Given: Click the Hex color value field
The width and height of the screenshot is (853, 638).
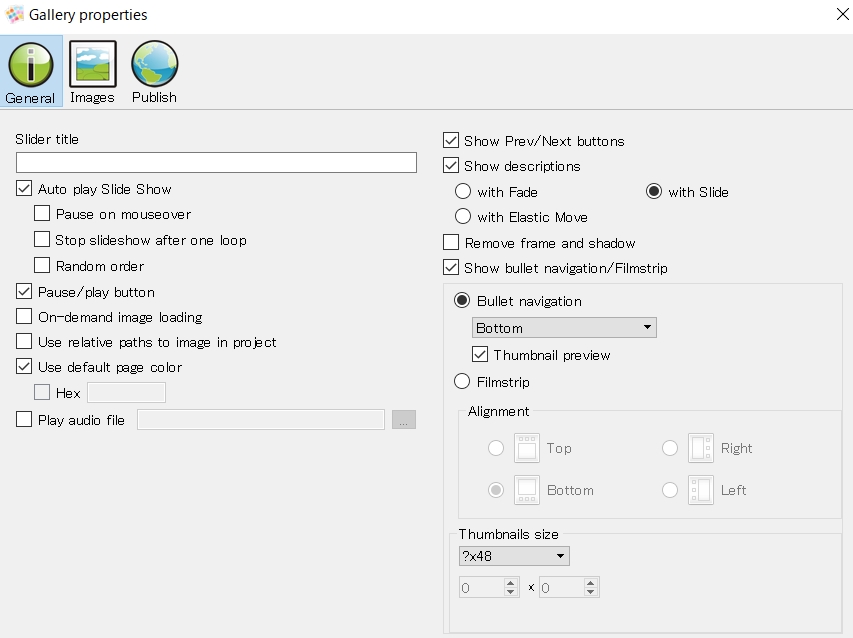Looking at the screenshot, I should pyautogui.click(x=126, y=392).
